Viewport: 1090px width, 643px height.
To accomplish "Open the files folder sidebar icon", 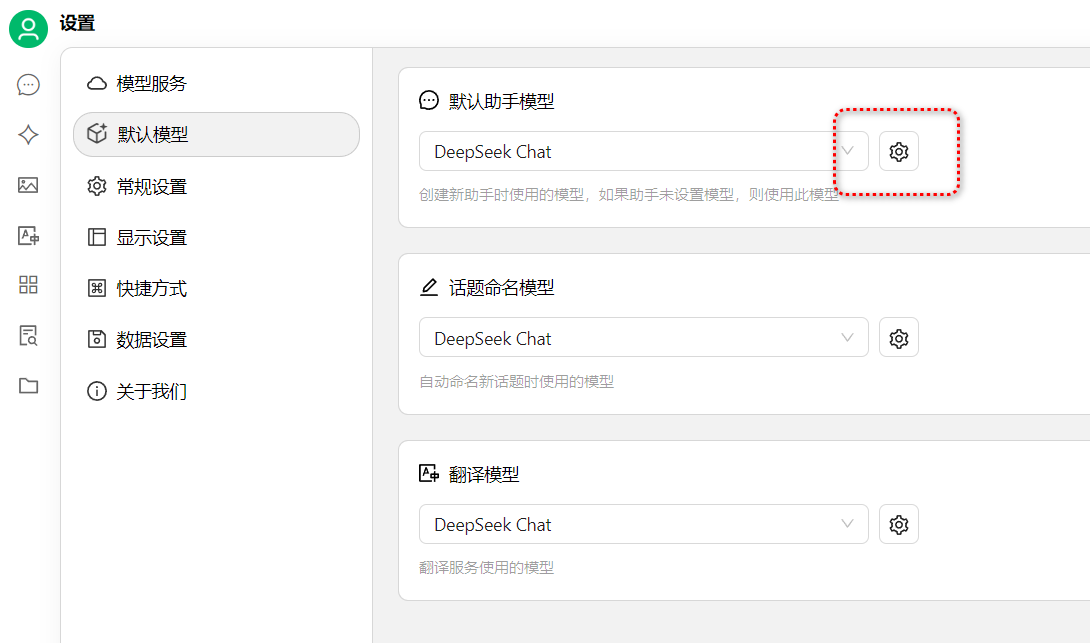I will [x=28, y=386].
